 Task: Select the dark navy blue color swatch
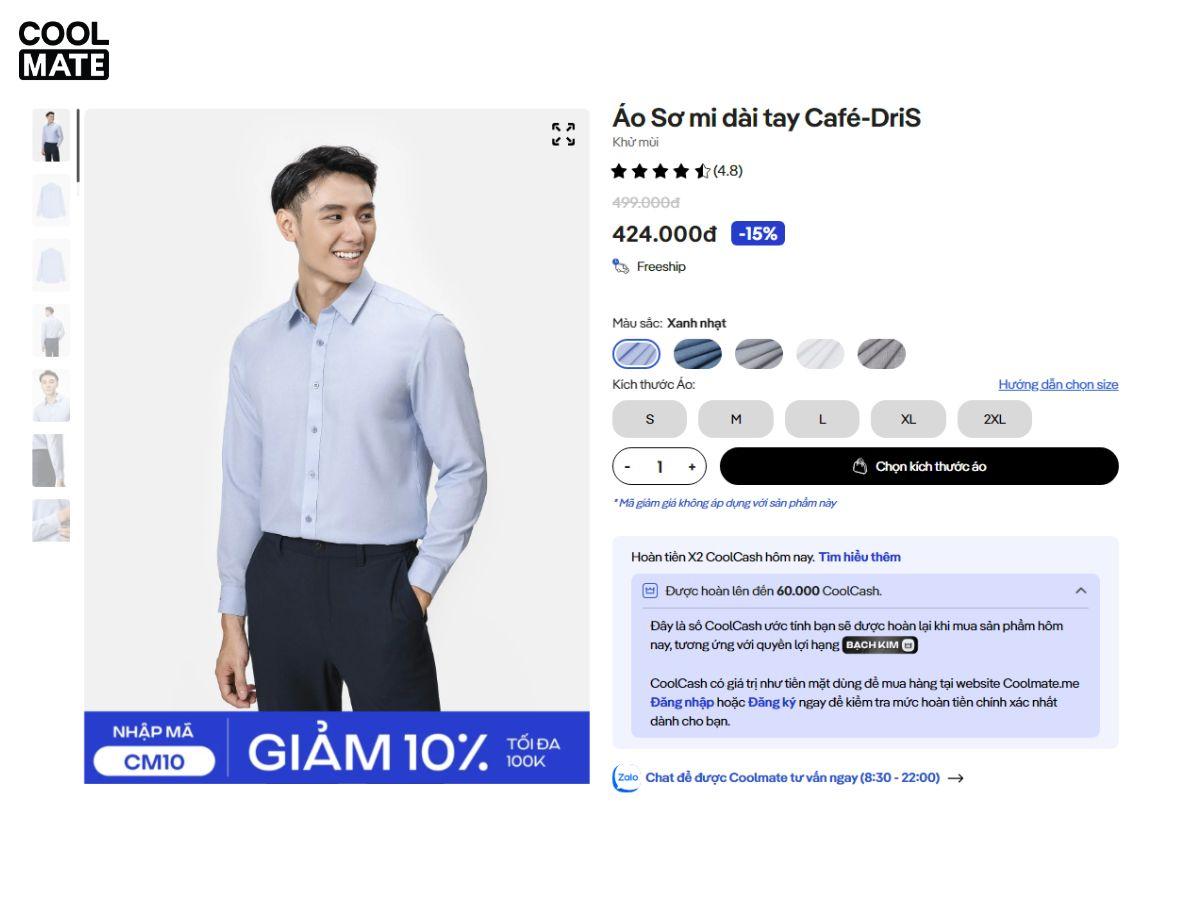(698, 354)
